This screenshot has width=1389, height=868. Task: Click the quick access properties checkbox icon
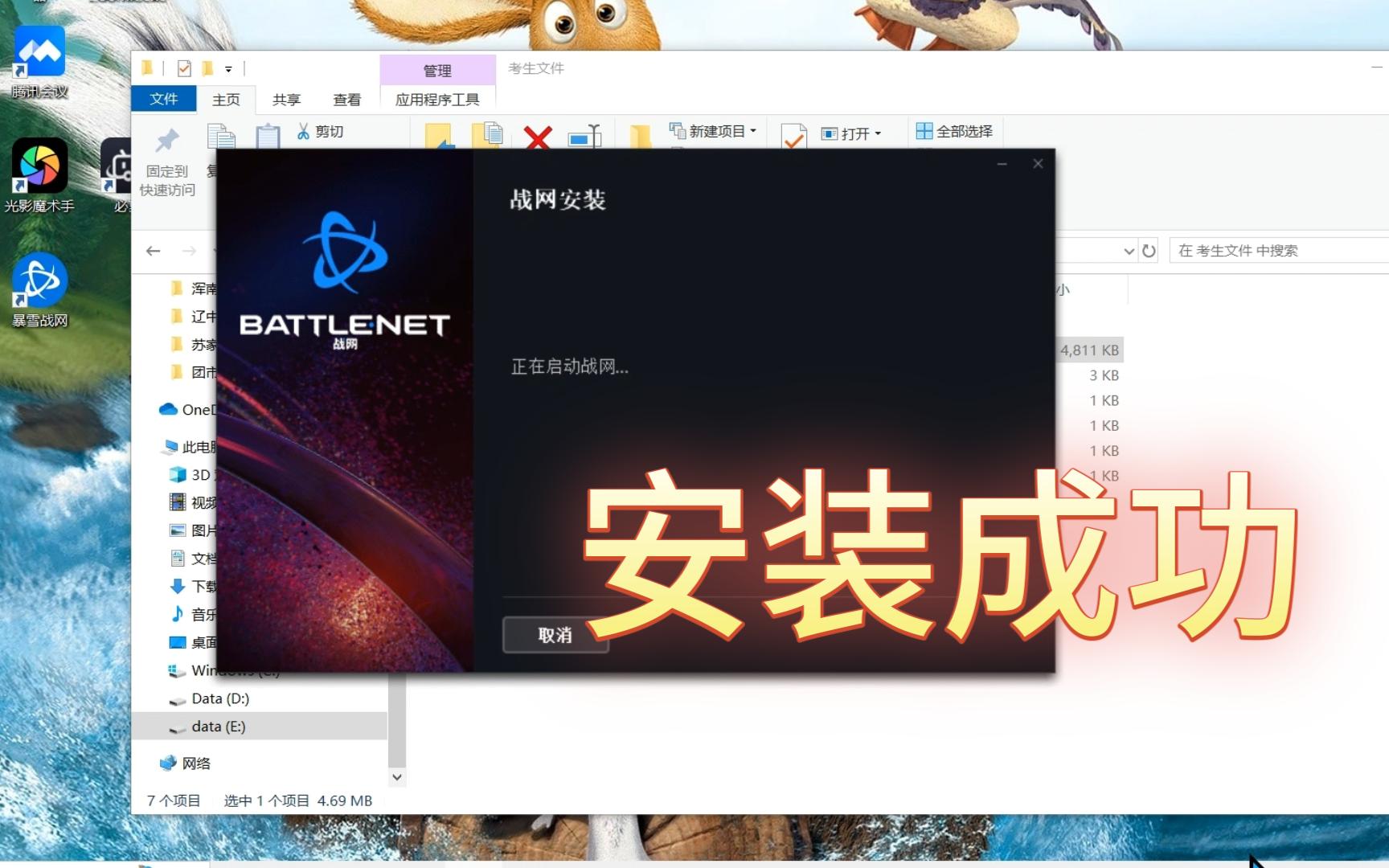[x=184, y=68]
